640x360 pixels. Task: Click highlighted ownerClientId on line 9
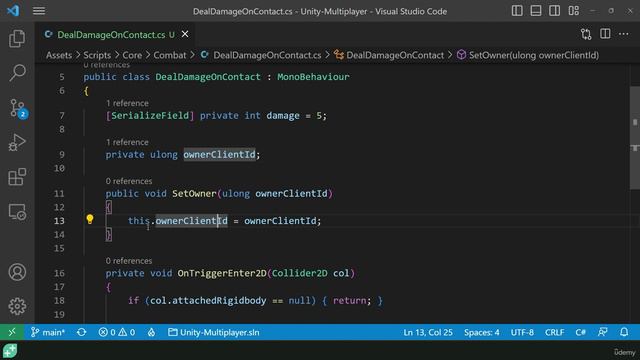219,154
